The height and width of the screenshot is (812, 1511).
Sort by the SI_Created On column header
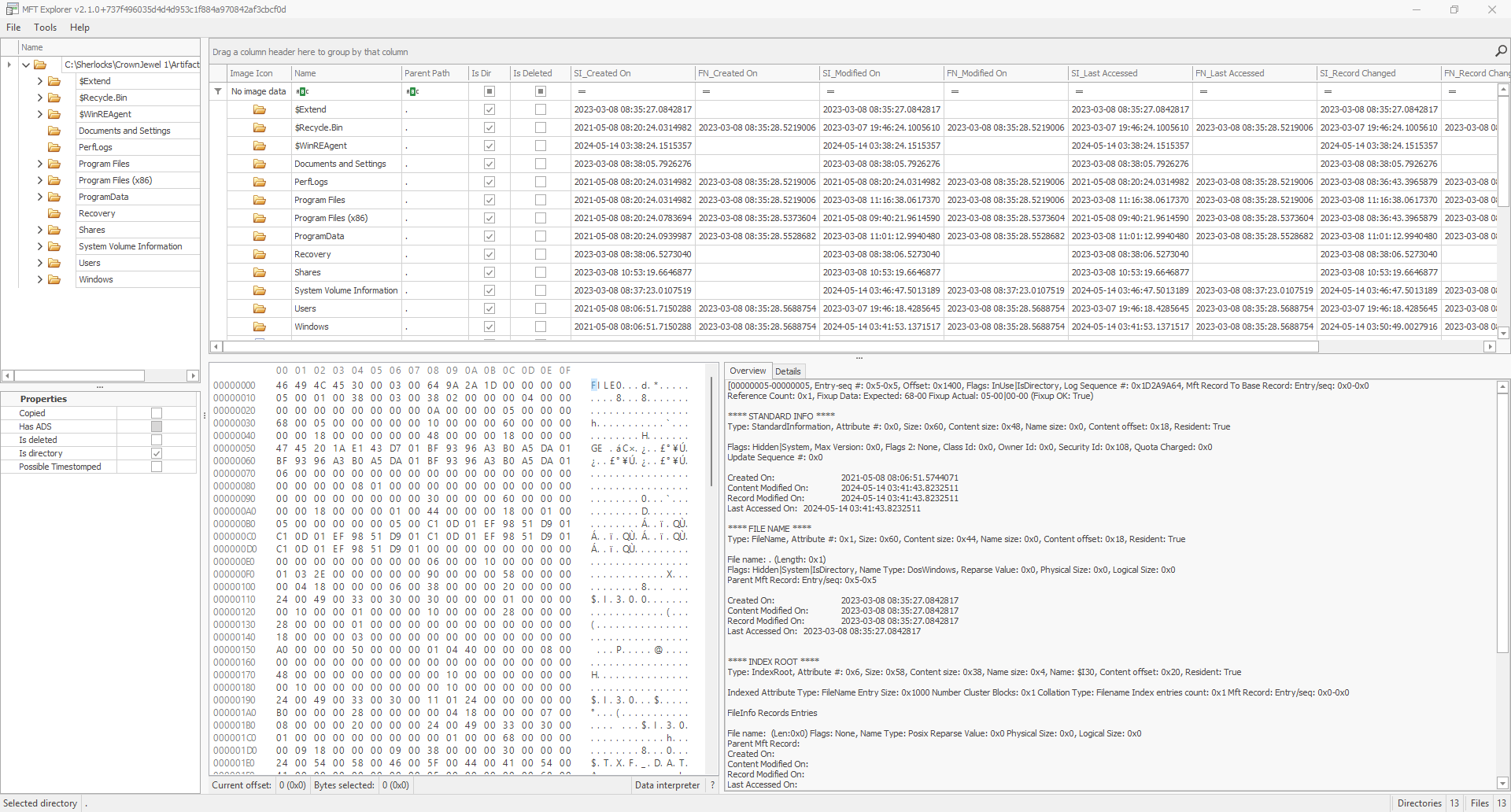[633, 73]
